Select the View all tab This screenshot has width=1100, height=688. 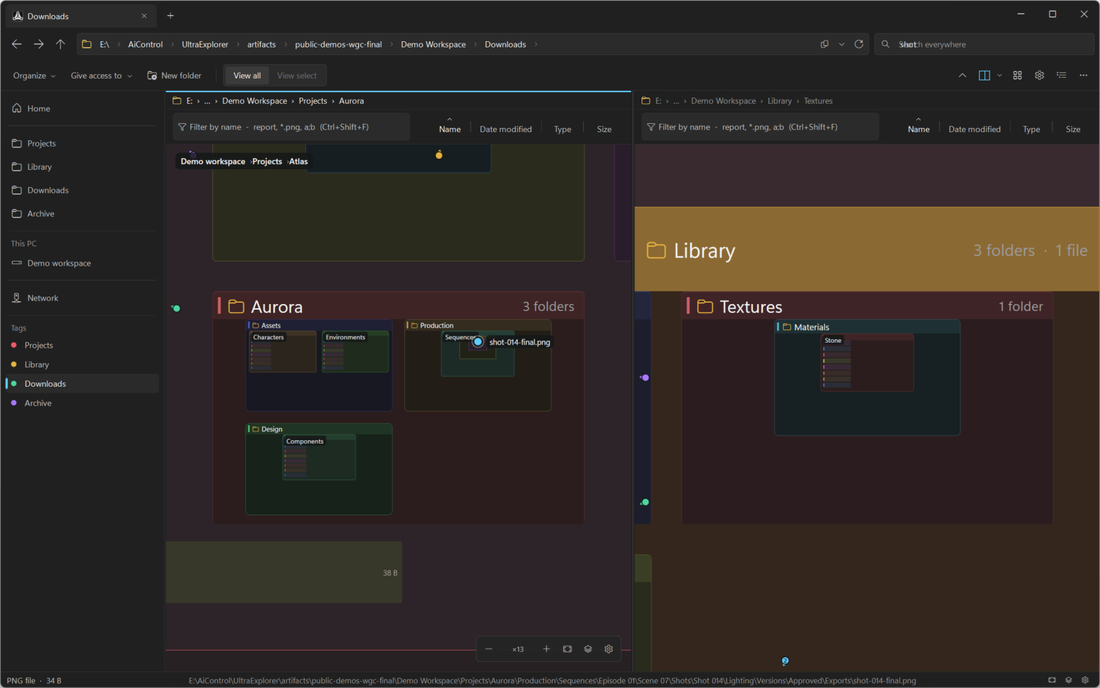click(x=247, y=76)
